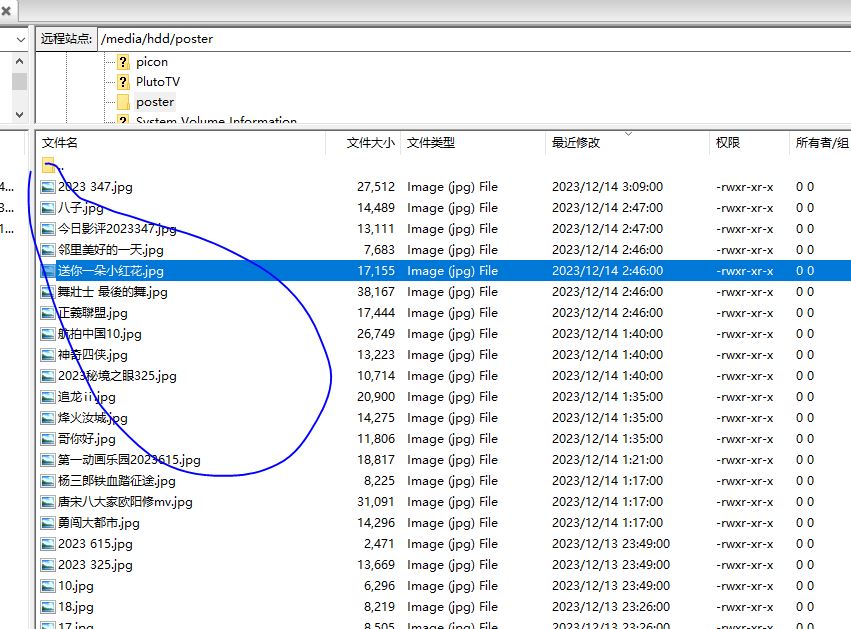Click the file icon of 第一动画乐园2023615.jpg
This screenshot has height=629, width=851.
click(48, 460)
